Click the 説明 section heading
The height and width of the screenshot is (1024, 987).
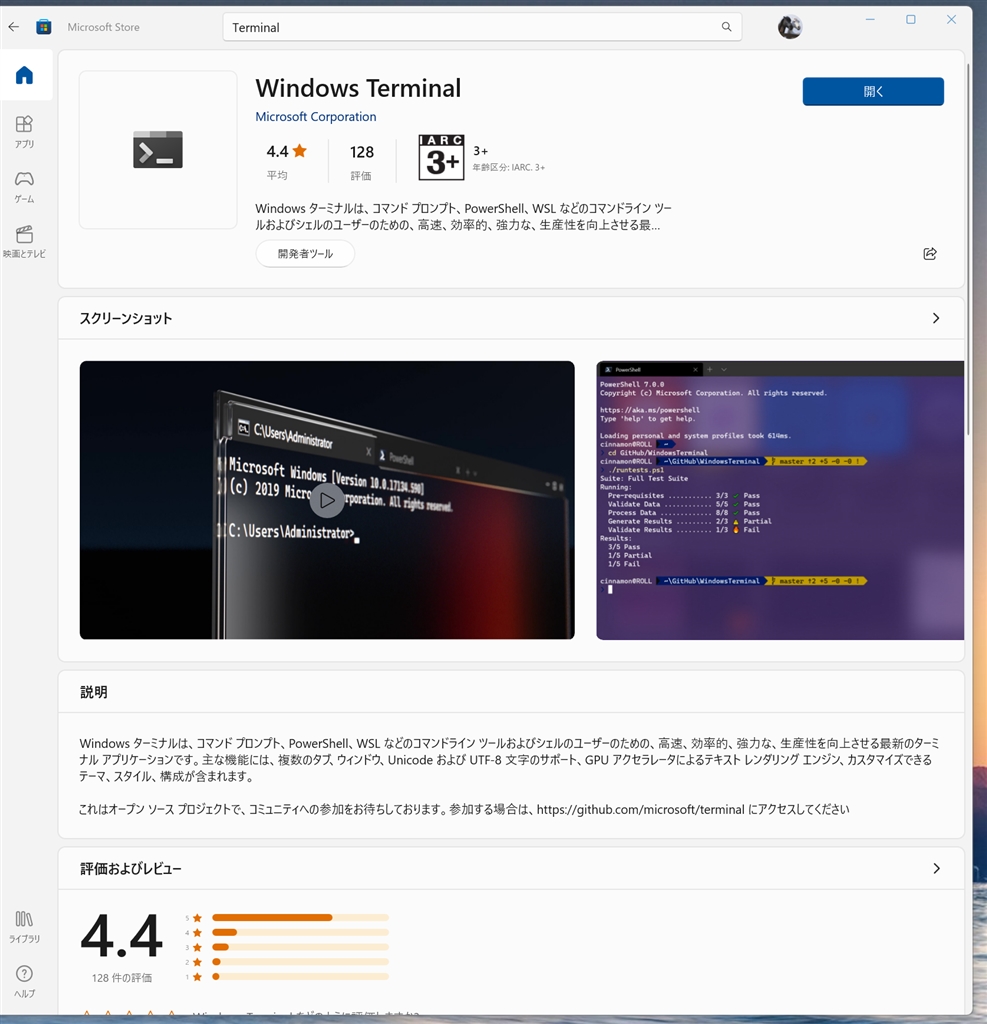[x=93, y=692]
